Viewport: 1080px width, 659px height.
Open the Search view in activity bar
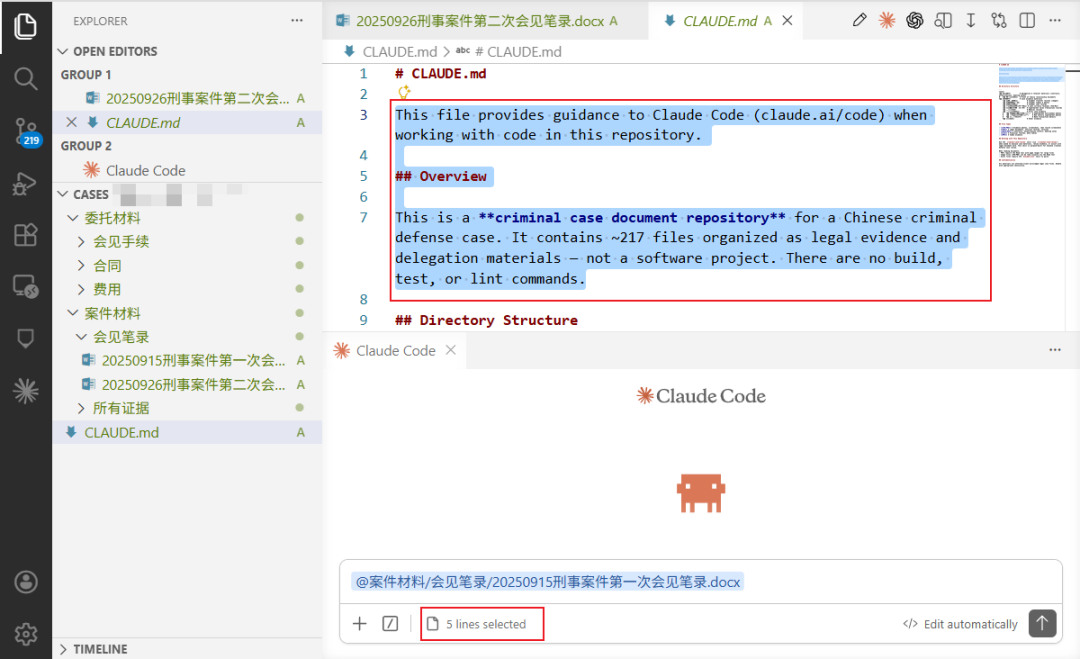click(x=25, y=79)
